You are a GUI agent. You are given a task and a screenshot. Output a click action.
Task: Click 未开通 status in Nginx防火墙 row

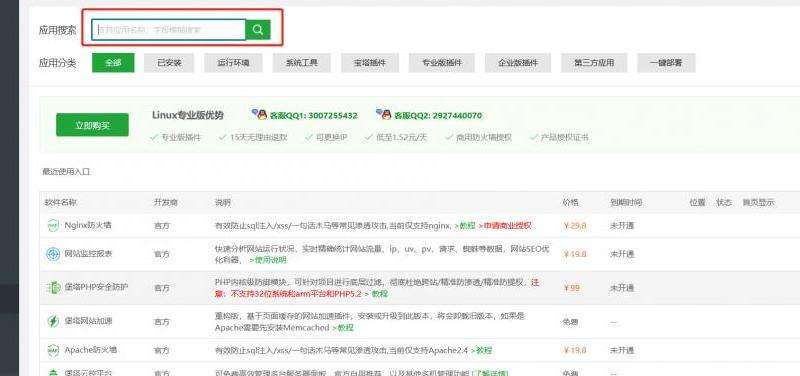coord(621,225)
